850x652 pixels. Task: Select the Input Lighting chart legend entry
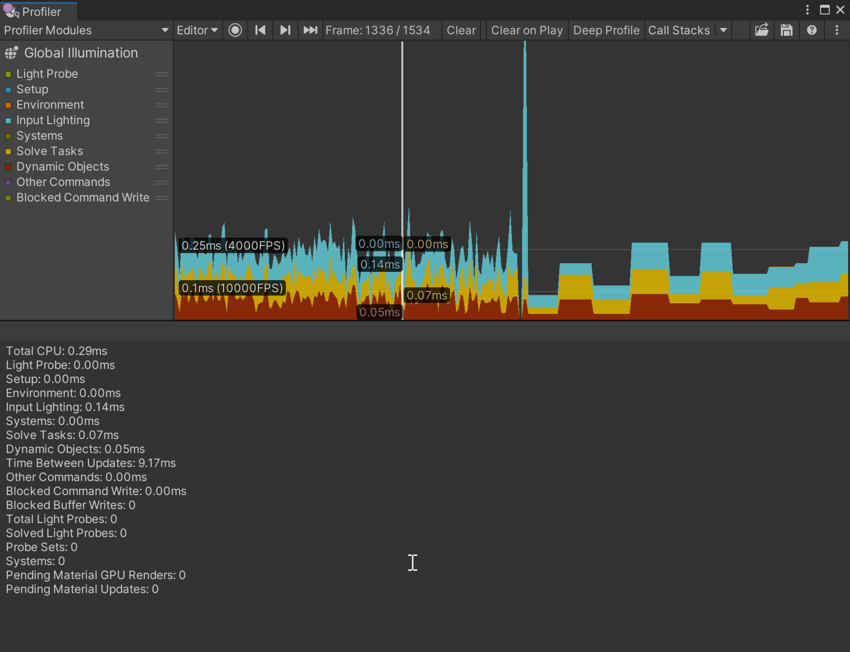click(51, 120)
